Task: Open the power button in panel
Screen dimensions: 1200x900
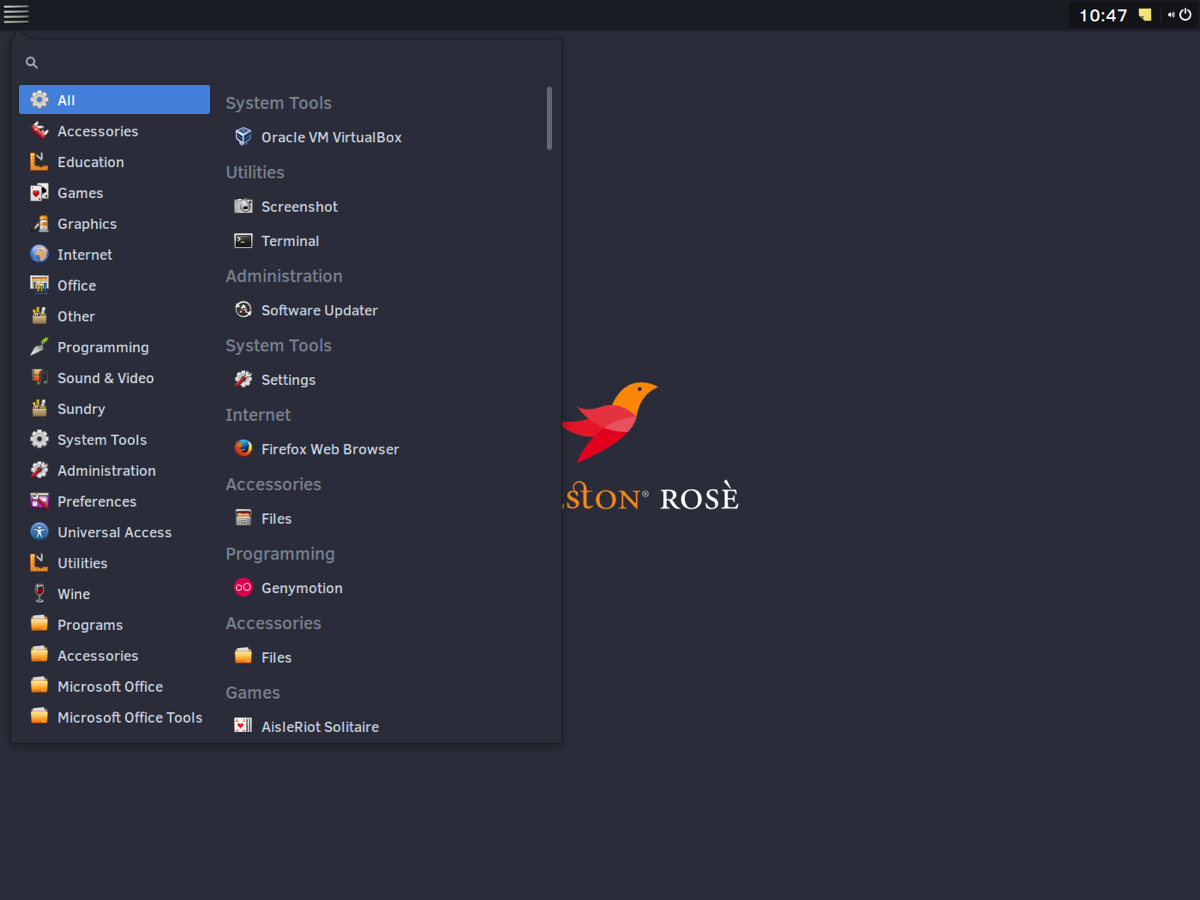Action: coord(1185,15)
